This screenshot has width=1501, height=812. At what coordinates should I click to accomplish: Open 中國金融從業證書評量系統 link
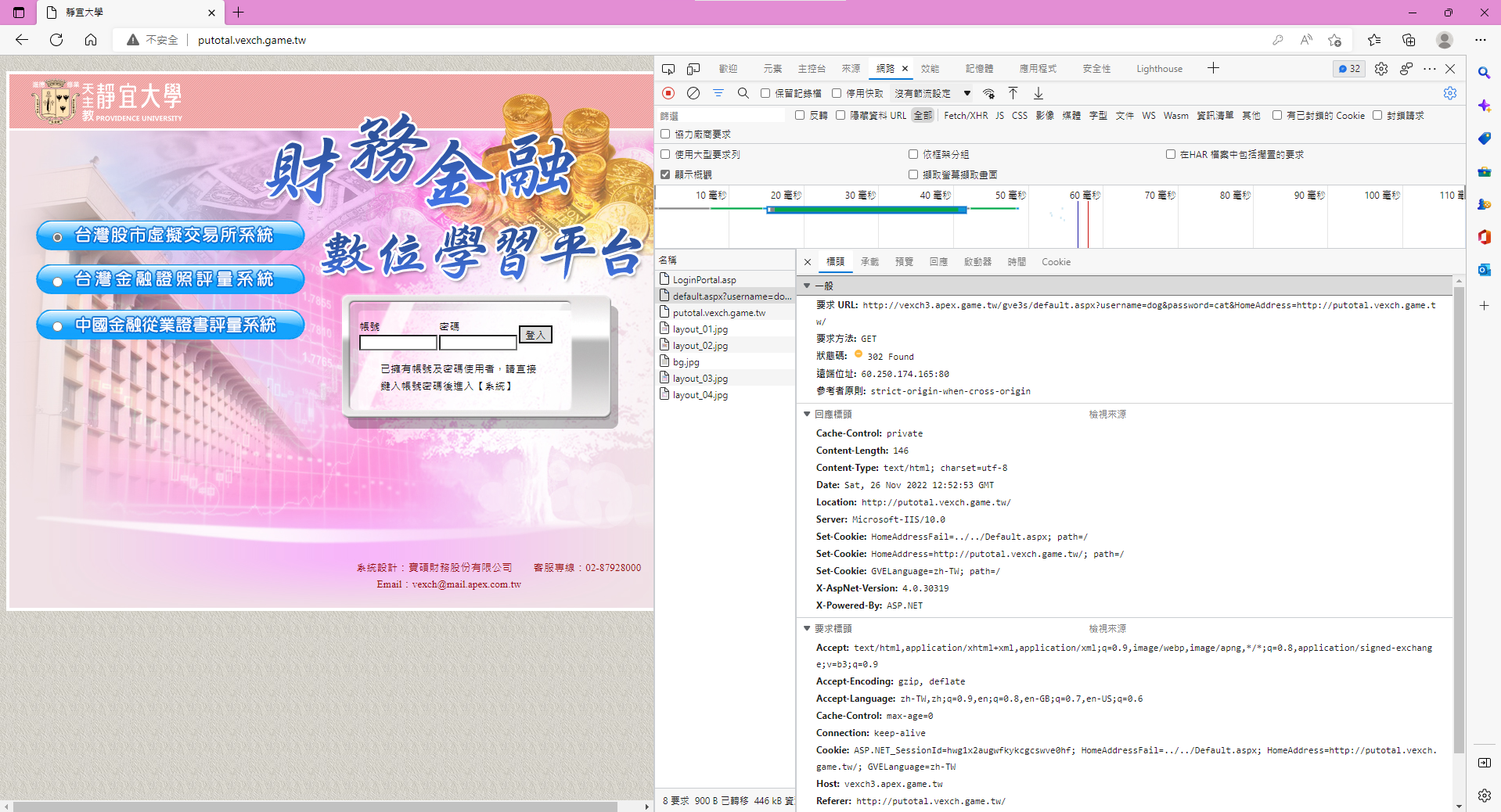coord(171,325)
